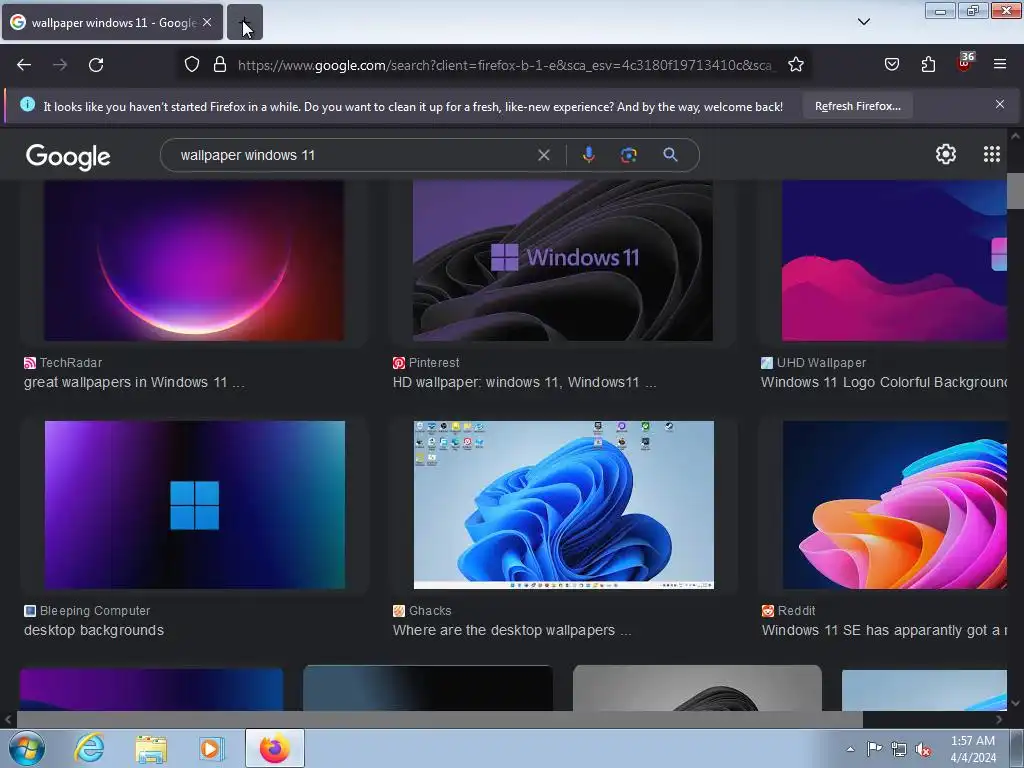Click horizontal scrollbar right arrow
This screenshot has height=768, width=1024.
point(999,720)
